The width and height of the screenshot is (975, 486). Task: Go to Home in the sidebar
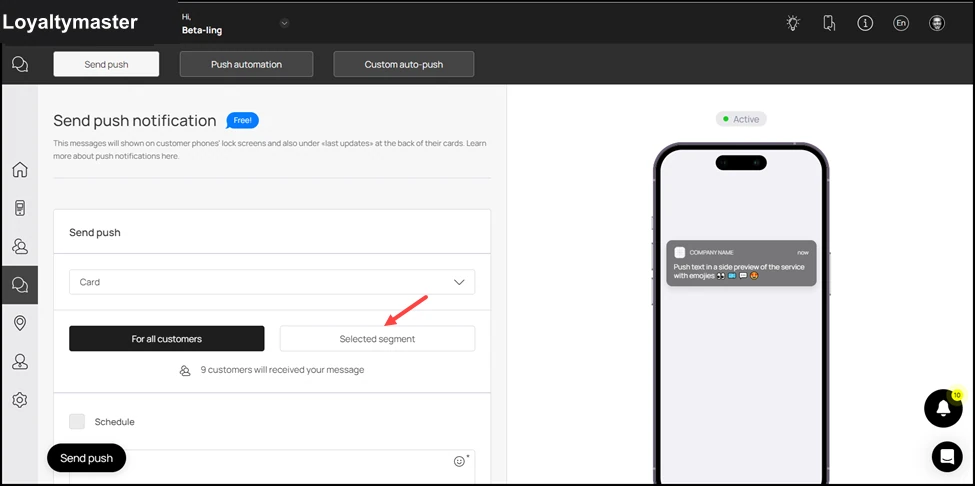tap(20, 170)
